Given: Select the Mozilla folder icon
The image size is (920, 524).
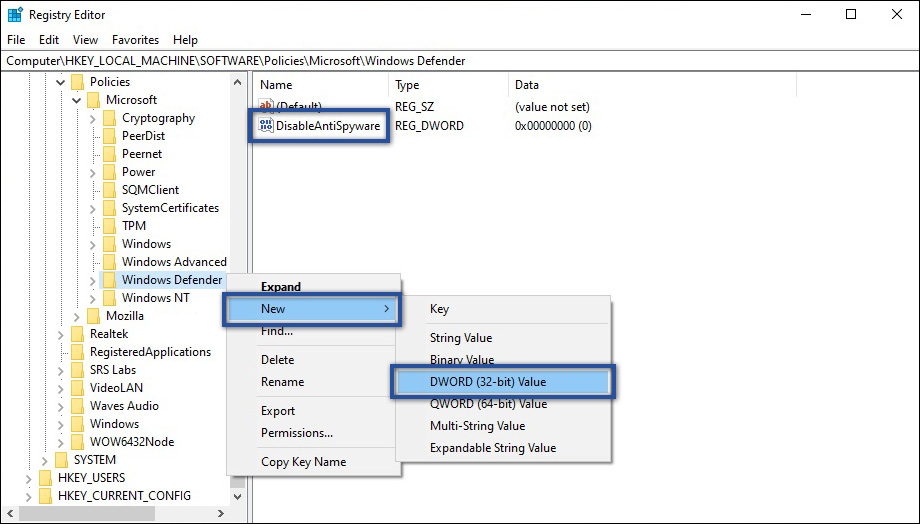Looking at the screenshot, I should [94, 316].
